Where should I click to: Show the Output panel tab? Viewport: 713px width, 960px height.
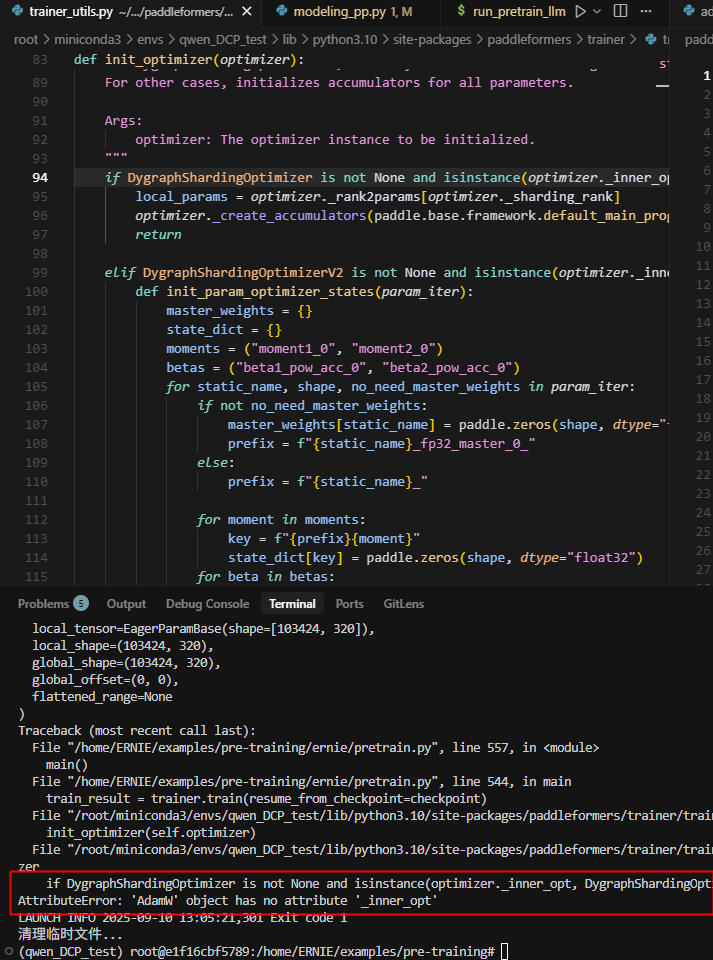(126, 604)
